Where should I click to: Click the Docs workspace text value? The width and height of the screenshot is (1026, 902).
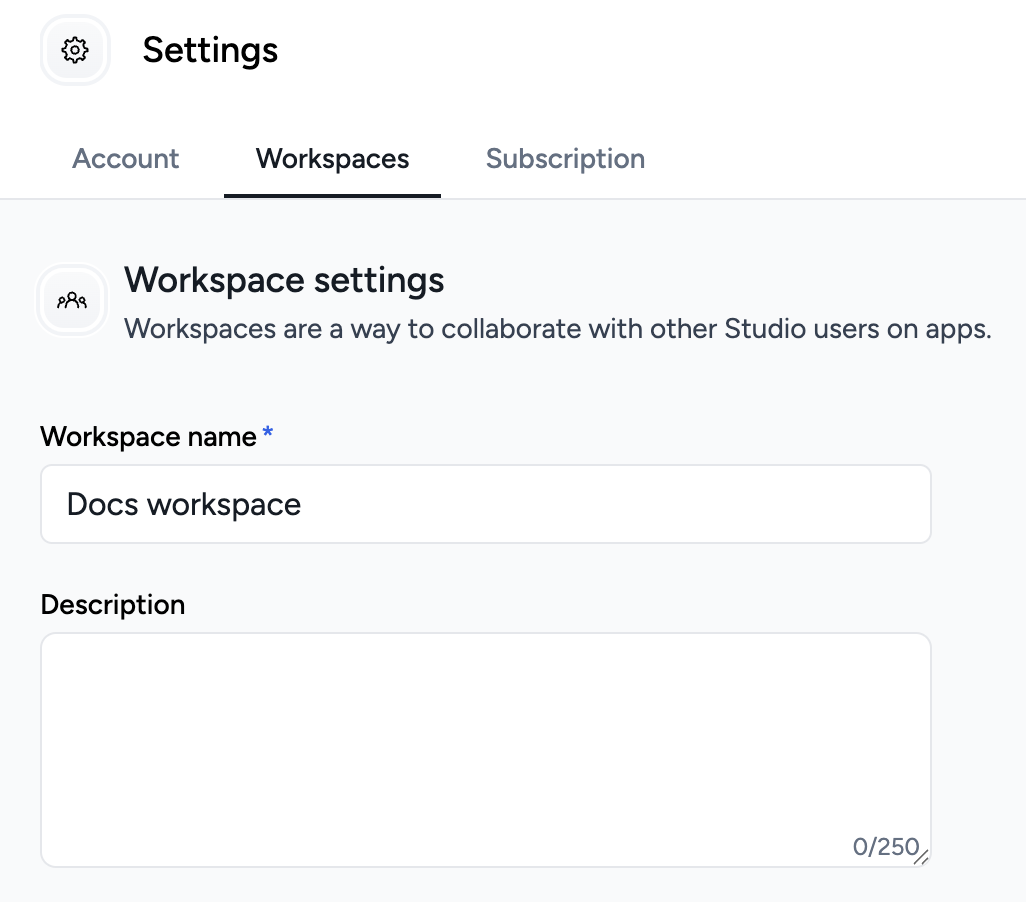point(182,503)
